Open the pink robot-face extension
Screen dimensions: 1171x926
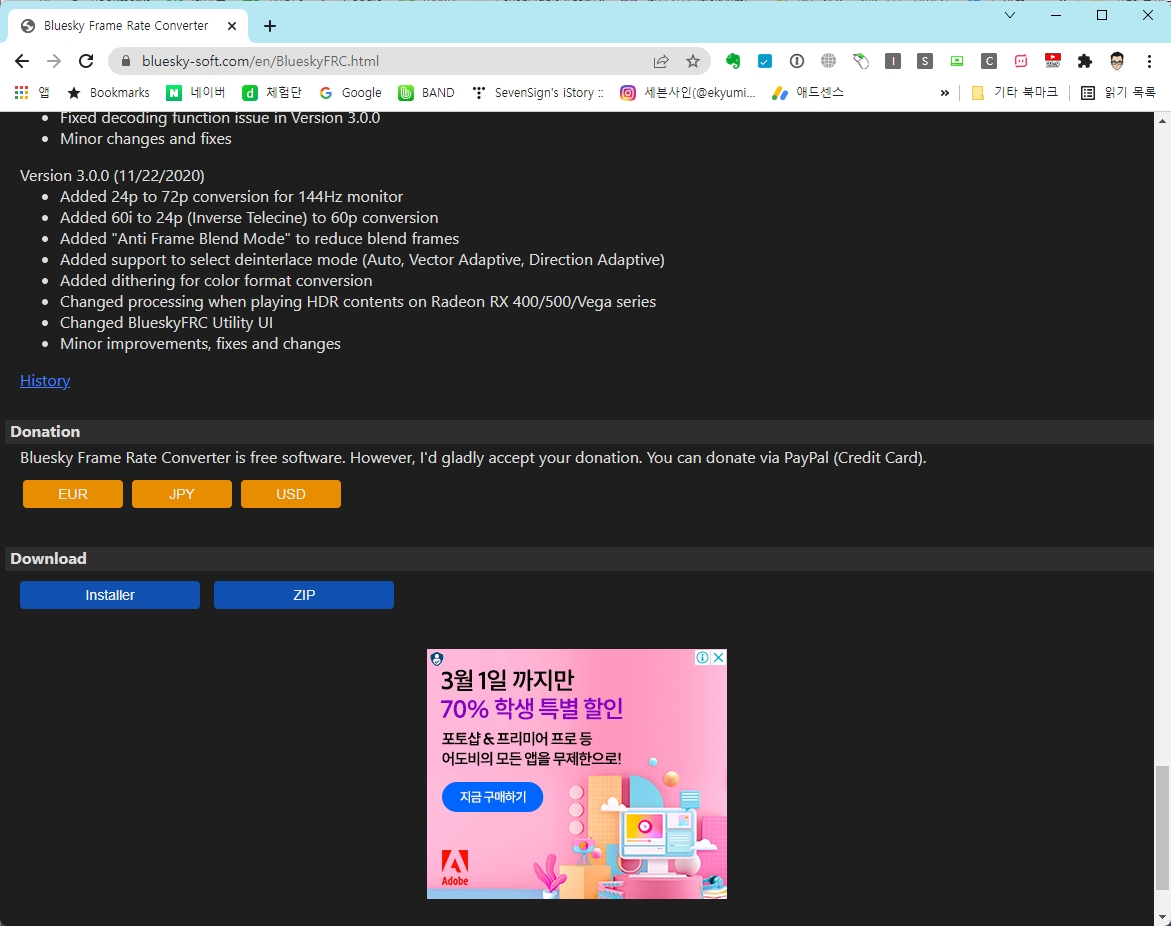(x=1021, y=61)
